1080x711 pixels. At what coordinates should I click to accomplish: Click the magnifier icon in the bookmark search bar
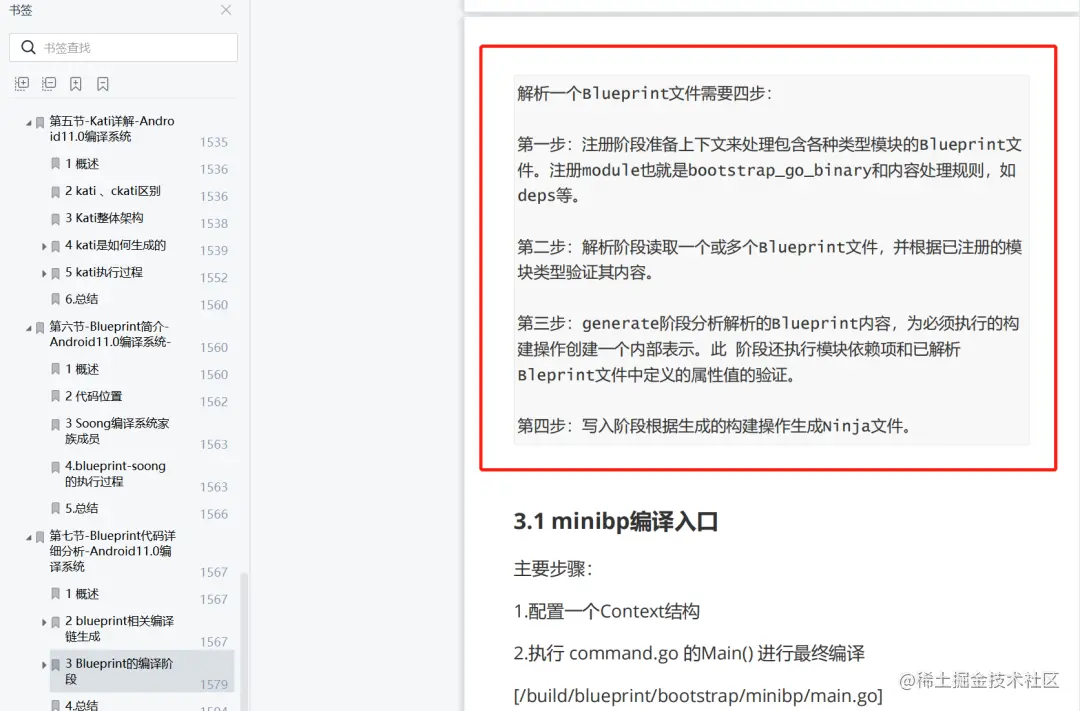pyautogui.click(x=27, y=47)
